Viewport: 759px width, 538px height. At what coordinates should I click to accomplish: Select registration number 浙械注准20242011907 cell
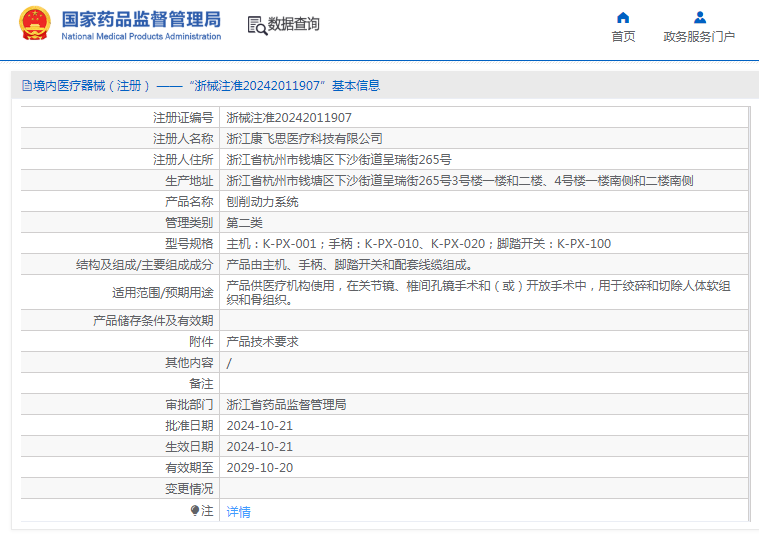[x=289, y=118]
